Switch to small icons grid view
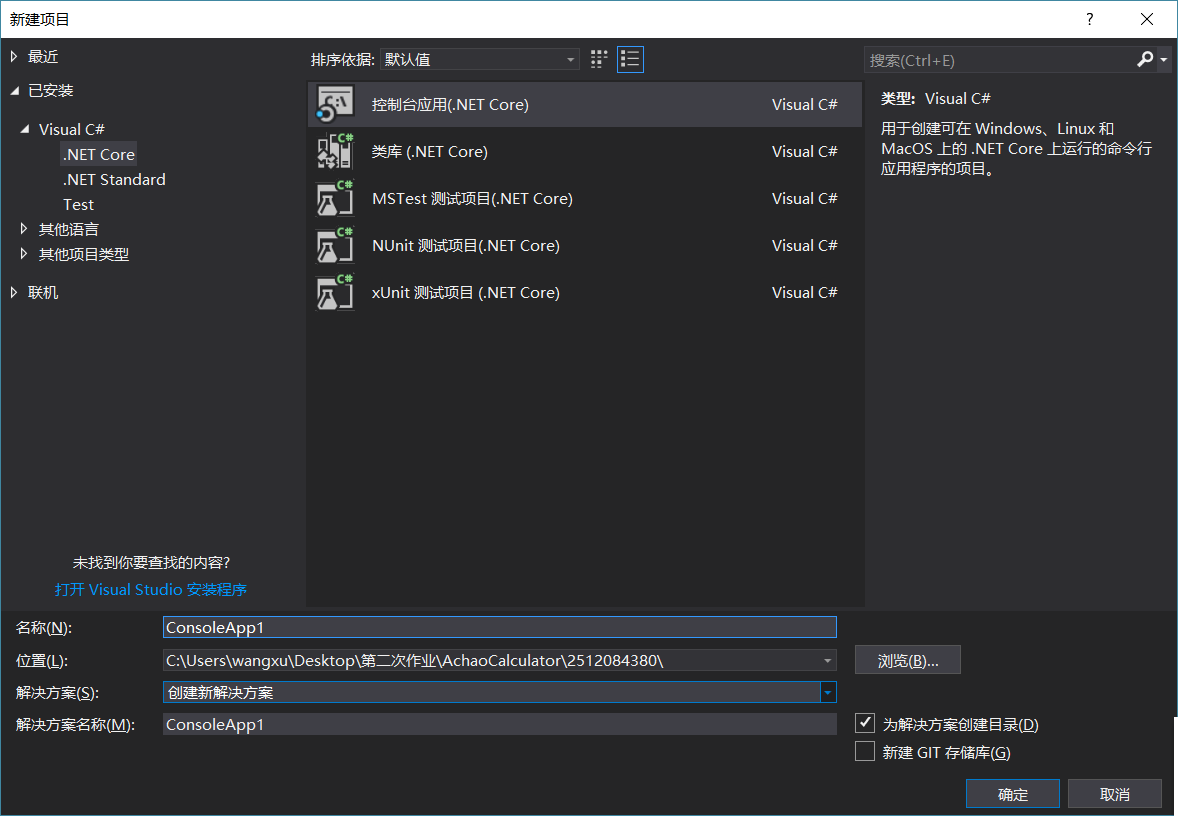The image size is (1178, 816). tap(599, 59)
